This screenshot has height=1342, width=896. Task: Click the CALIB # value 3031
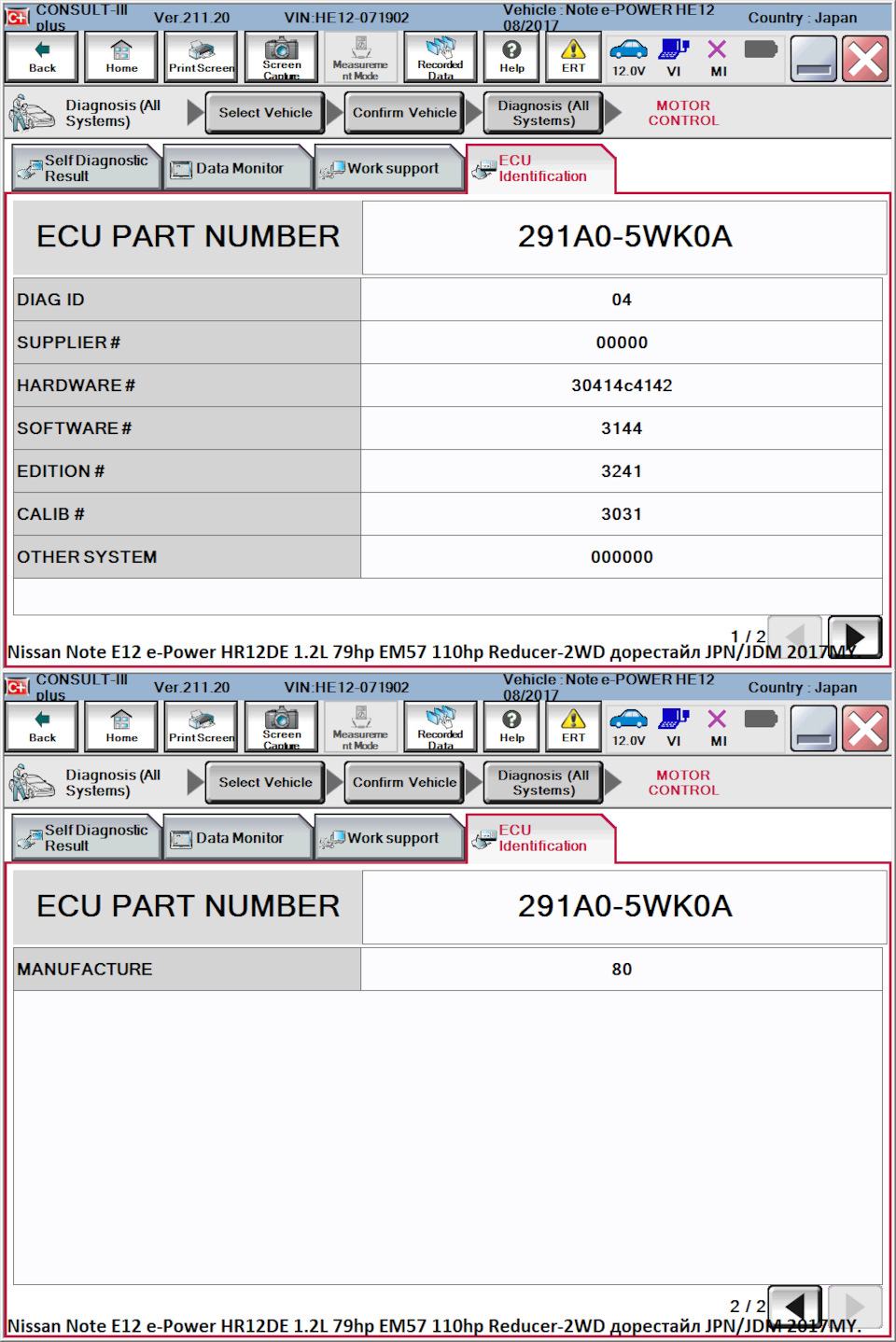coord(622,514)
